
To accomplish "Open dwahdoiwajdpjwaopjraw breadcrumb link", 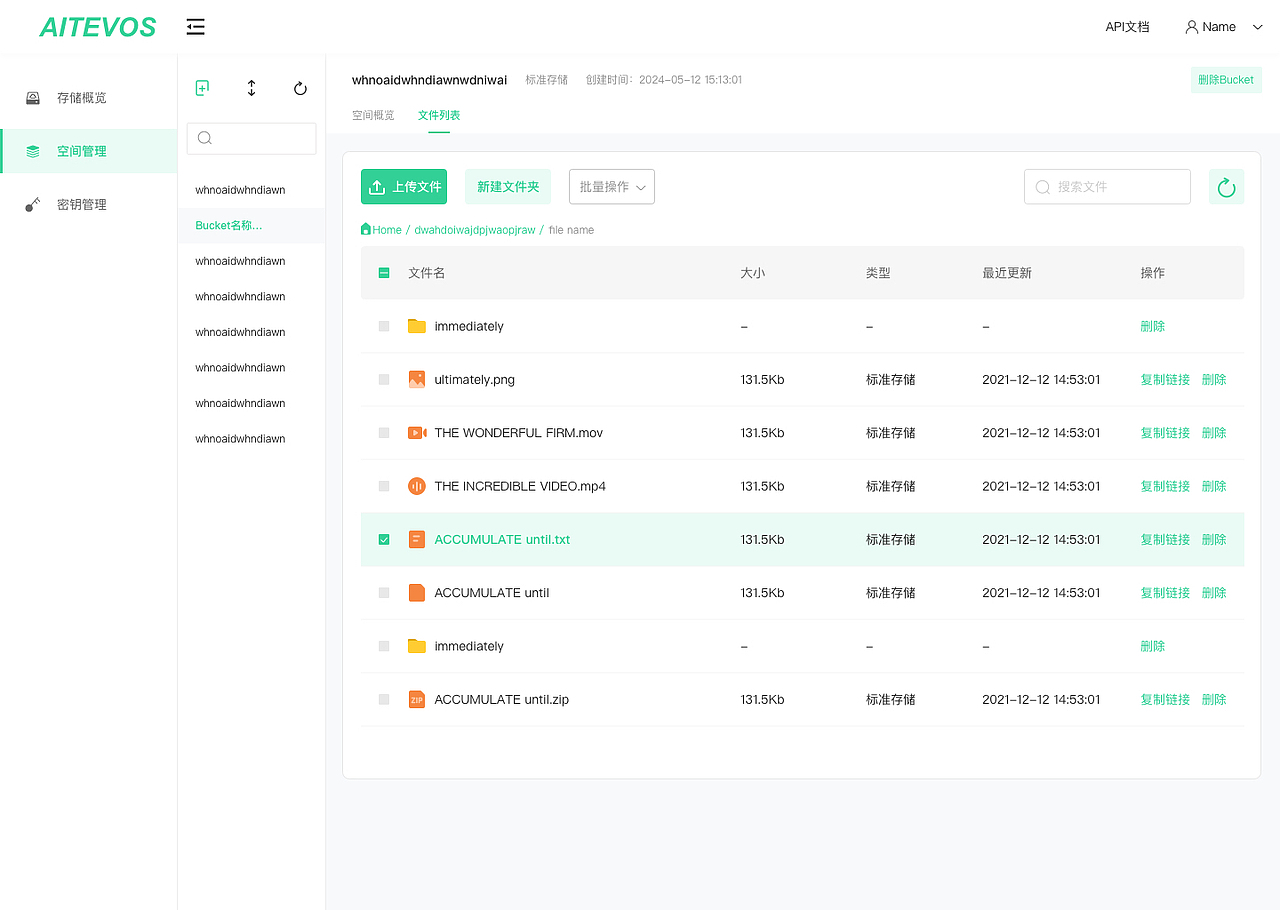I will [x=475, y=229].
